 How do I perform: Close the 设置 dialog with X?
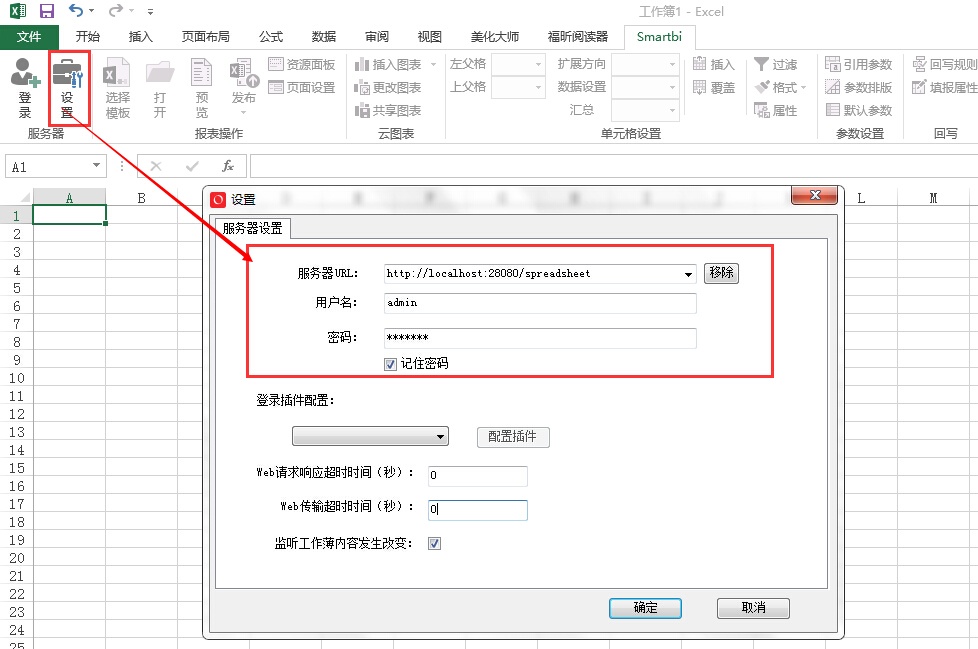tap(814, 195)
